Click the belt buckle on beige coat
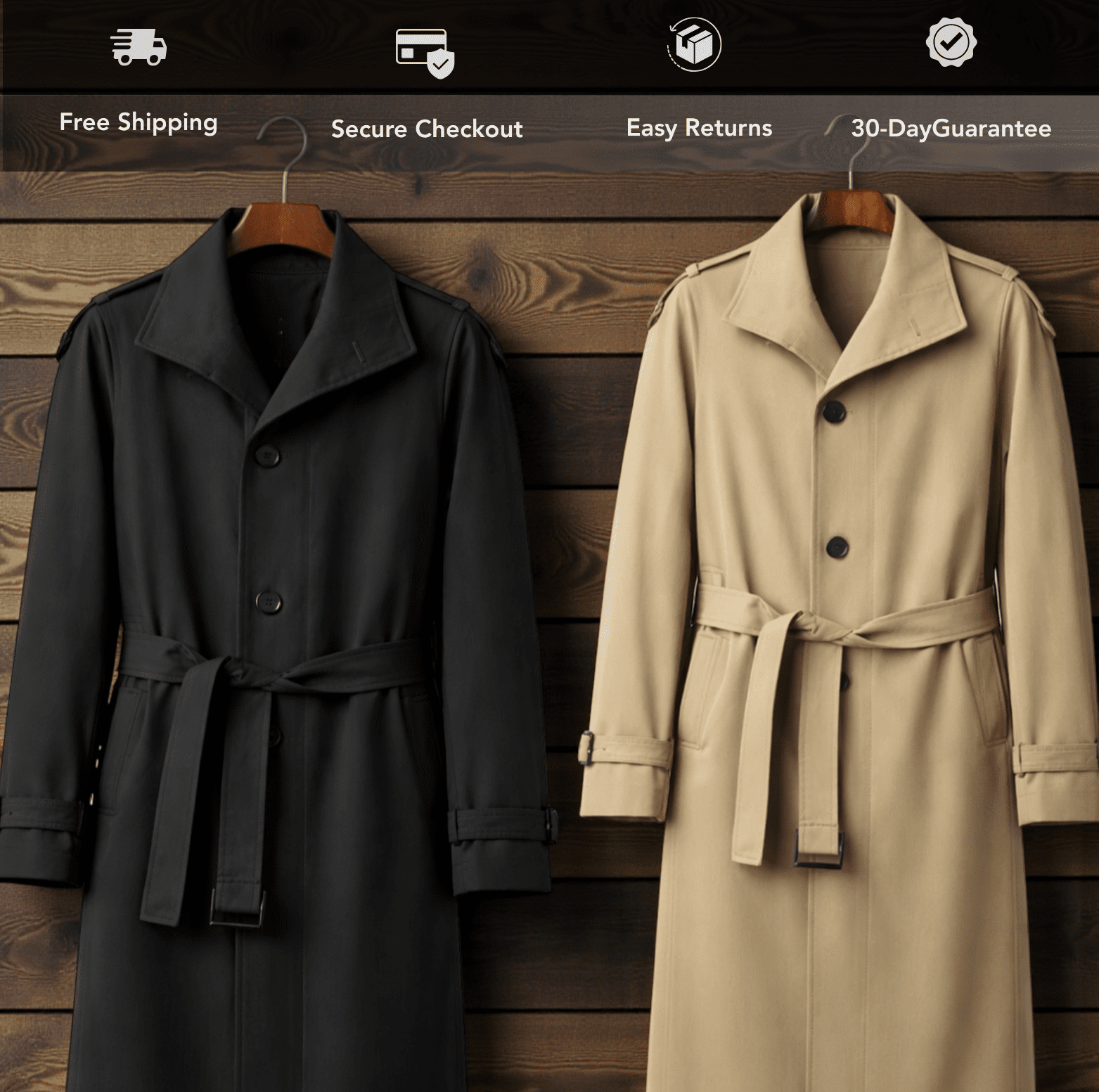Screen dimensions: 1099x1092 tap(818, 848)
